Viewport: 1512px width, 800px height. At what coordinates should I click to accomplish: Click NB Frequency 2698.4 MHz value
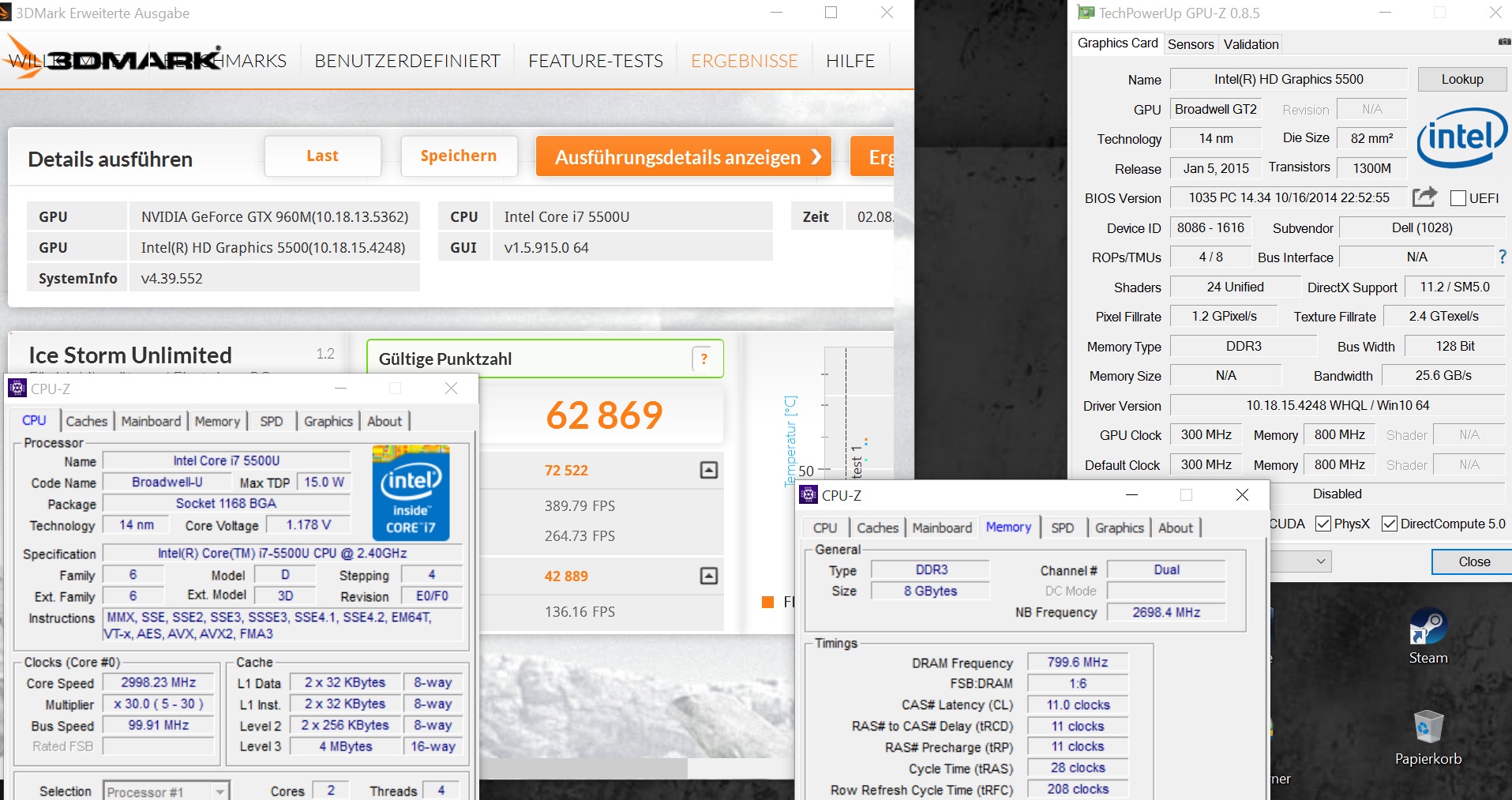click(1166, 612)
